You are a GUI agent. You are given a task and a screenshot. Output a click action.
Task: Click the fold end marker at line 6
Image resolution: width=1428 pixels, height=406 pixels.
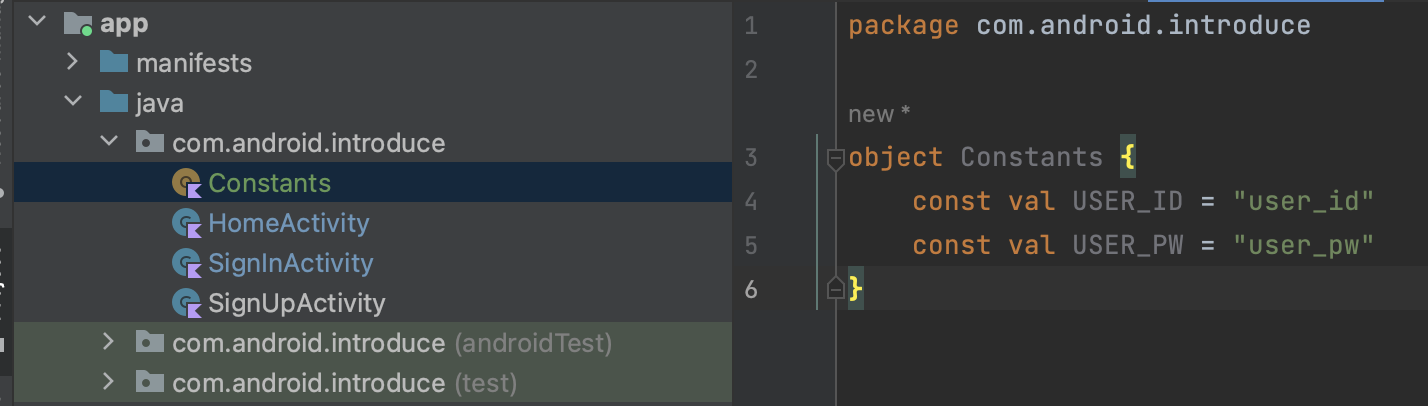835,289
